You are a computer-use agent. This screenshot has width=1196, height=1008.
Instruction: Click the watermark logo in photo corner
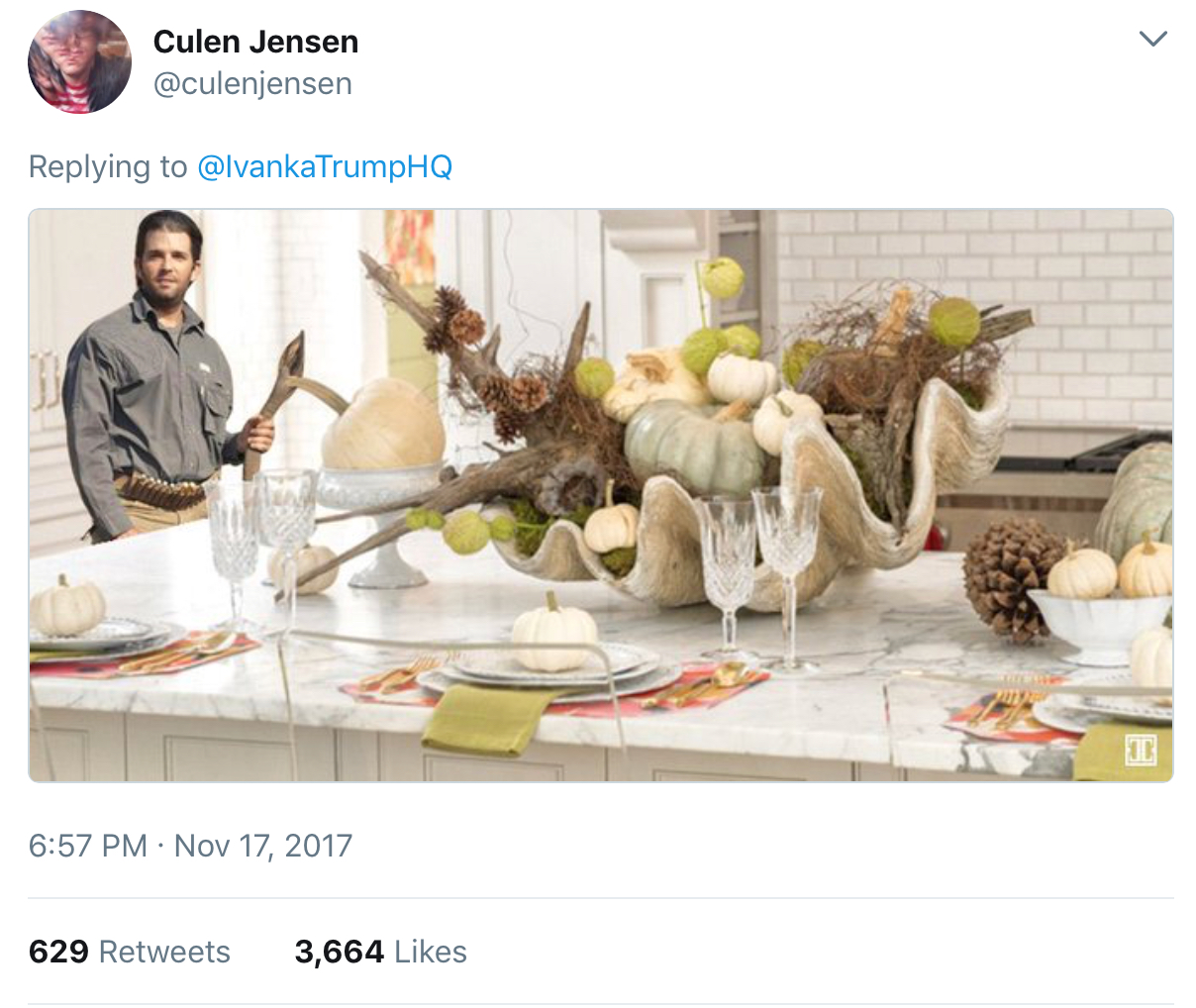tap(1142, 749)
